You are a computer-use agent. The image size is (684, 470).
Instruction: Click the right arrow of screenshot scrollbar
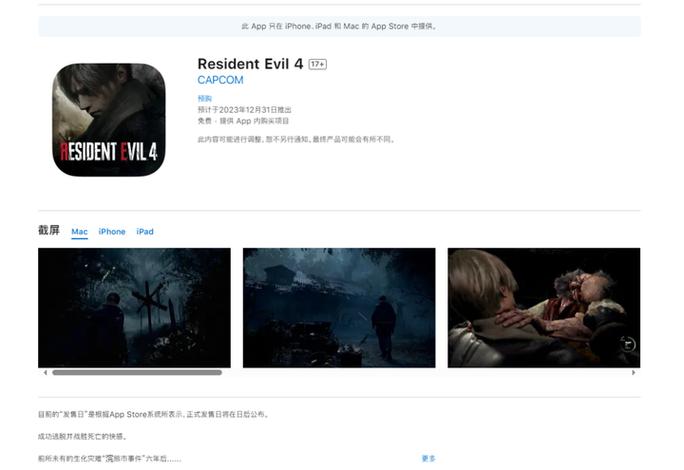tap(633, 373)
